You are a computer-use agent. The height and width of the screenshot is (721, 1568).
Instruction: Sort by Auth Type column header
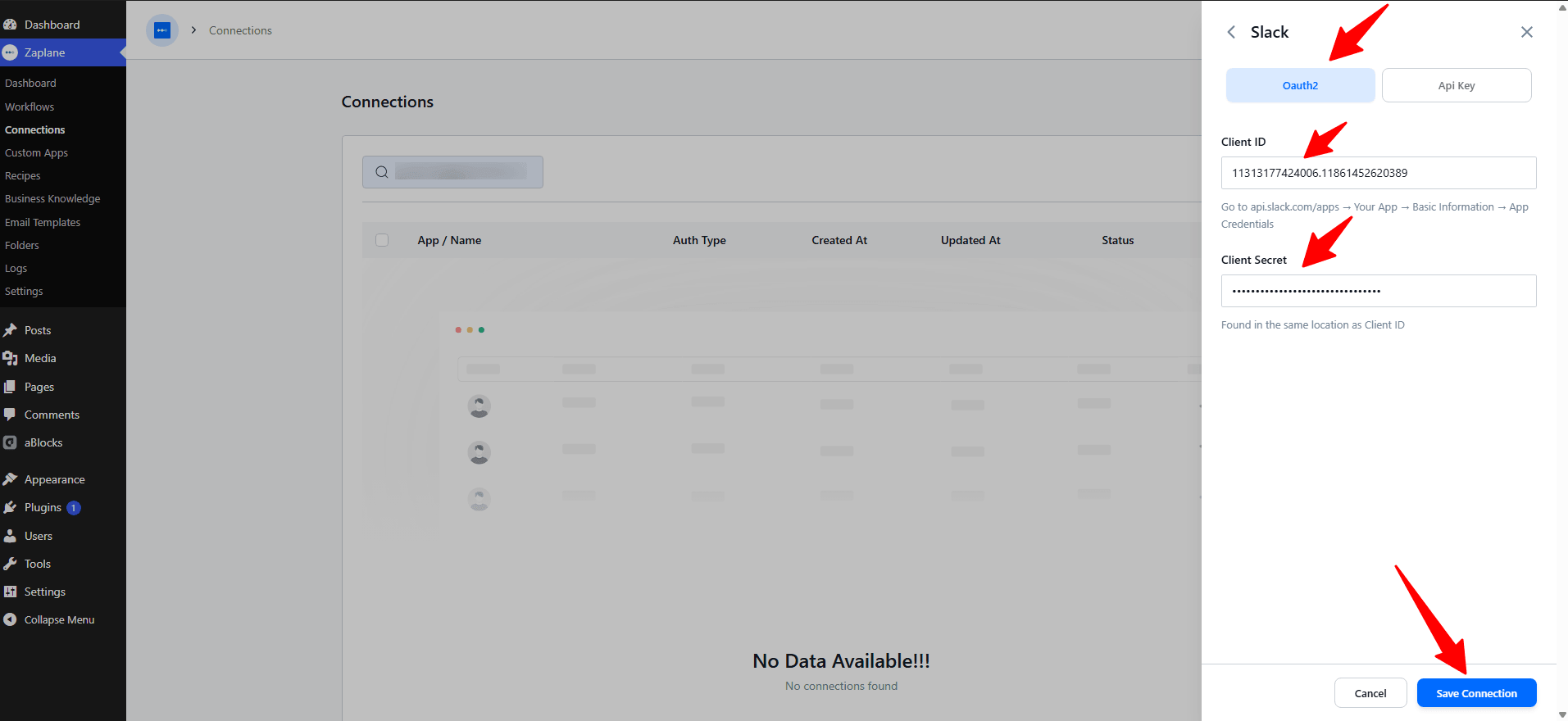(x=699, y=240)
